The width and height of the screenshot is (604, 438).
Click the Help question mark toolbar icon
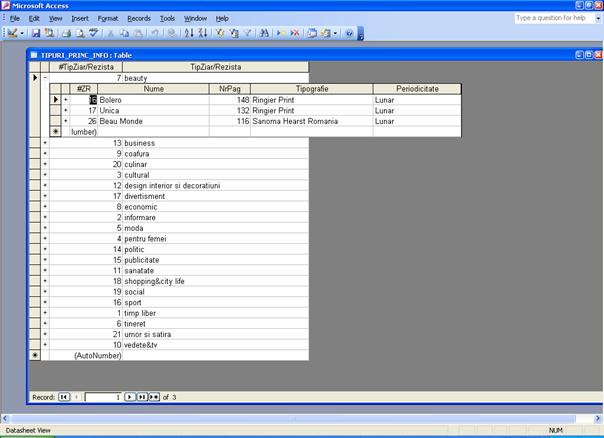[349, 33]
